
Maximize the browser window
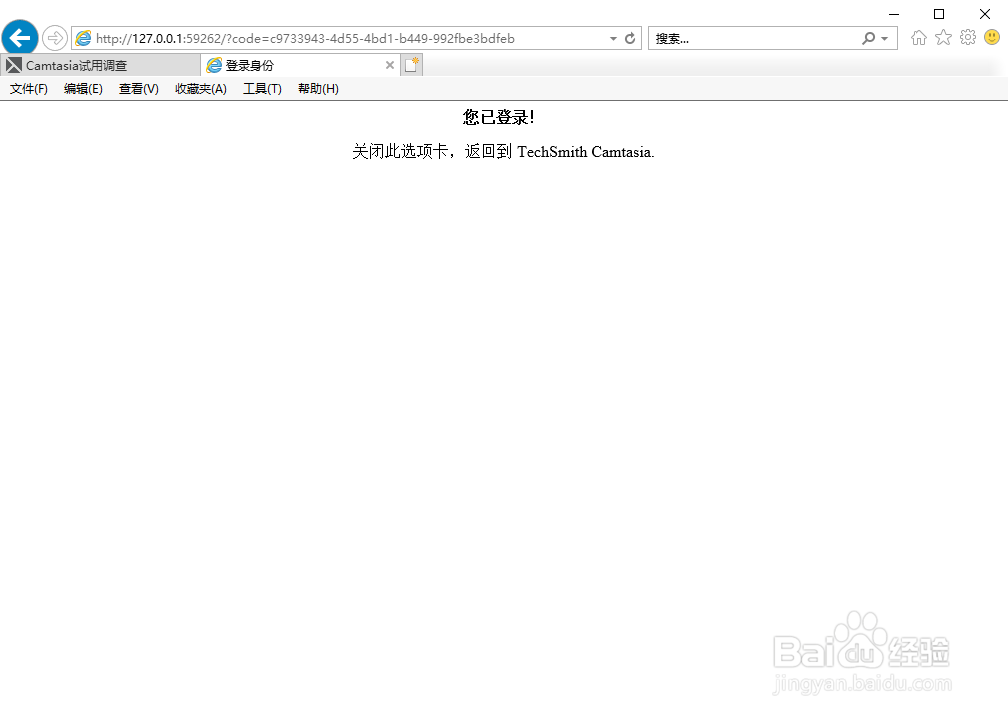coord(939,14)
